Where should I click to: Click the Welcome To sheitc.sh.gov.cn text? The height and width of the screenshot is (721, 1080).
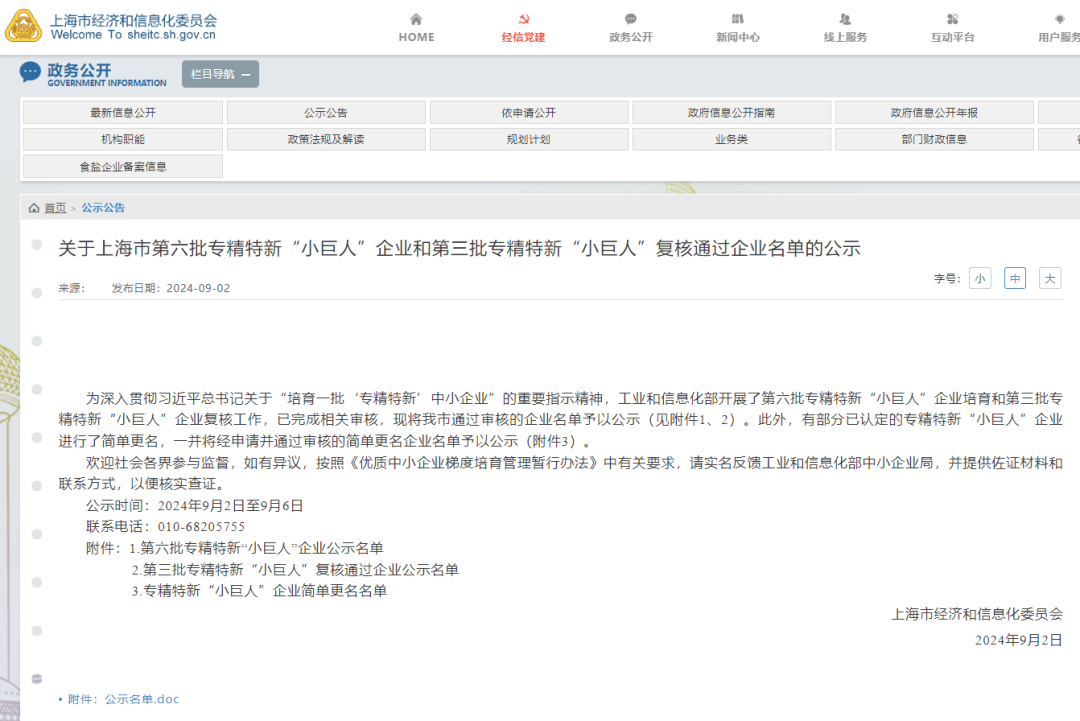click(133, 34)
